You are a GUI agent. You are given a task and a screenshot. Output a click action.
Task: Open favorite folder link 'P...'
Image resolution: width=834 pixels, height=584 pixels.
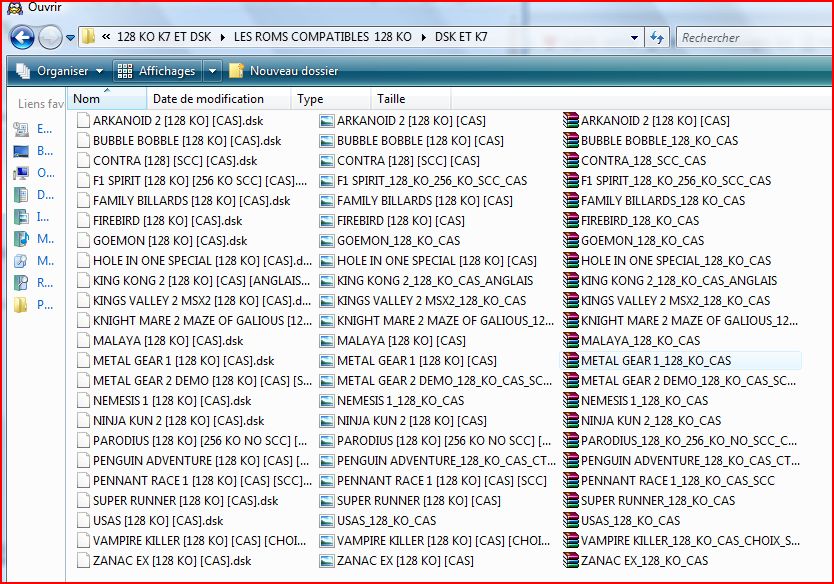coord(33,305)
